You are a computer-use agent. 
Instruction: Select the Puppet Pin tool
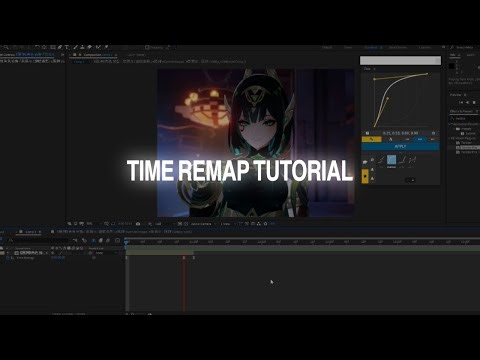[106, 47]
